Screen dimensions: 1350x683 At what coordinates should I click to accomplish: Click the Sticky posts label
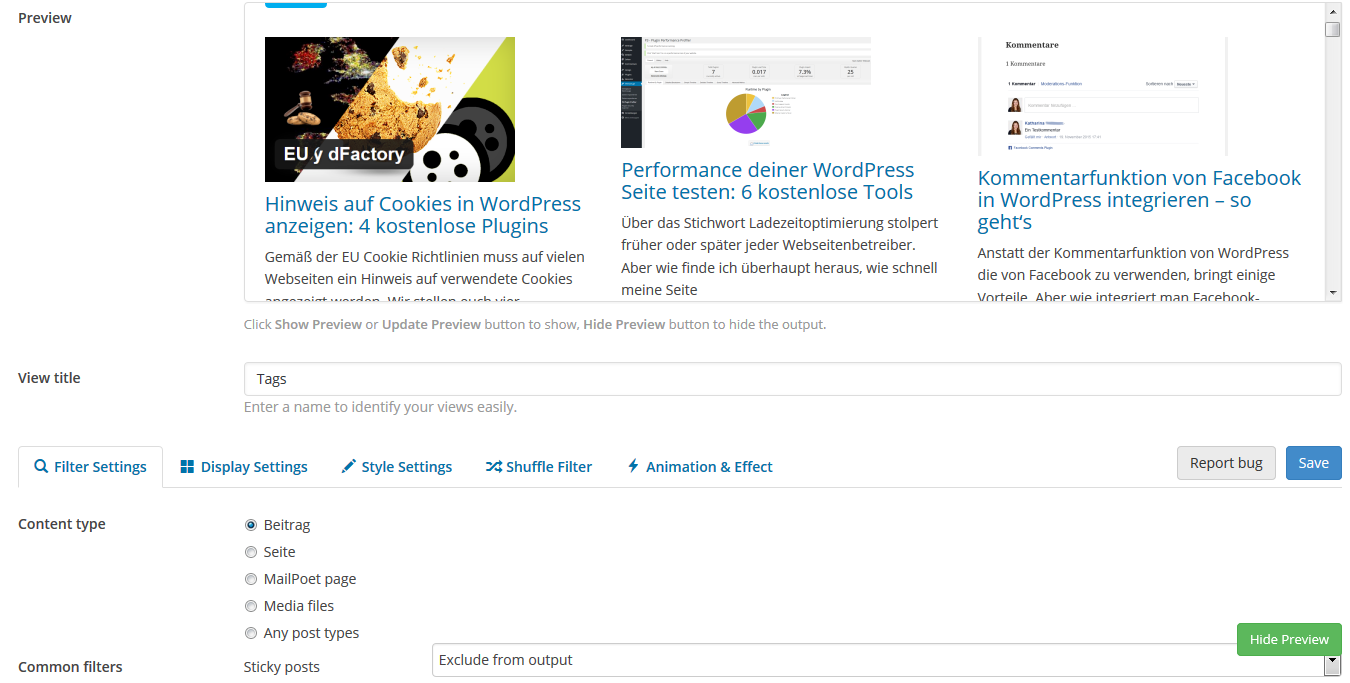pos(282,667)
